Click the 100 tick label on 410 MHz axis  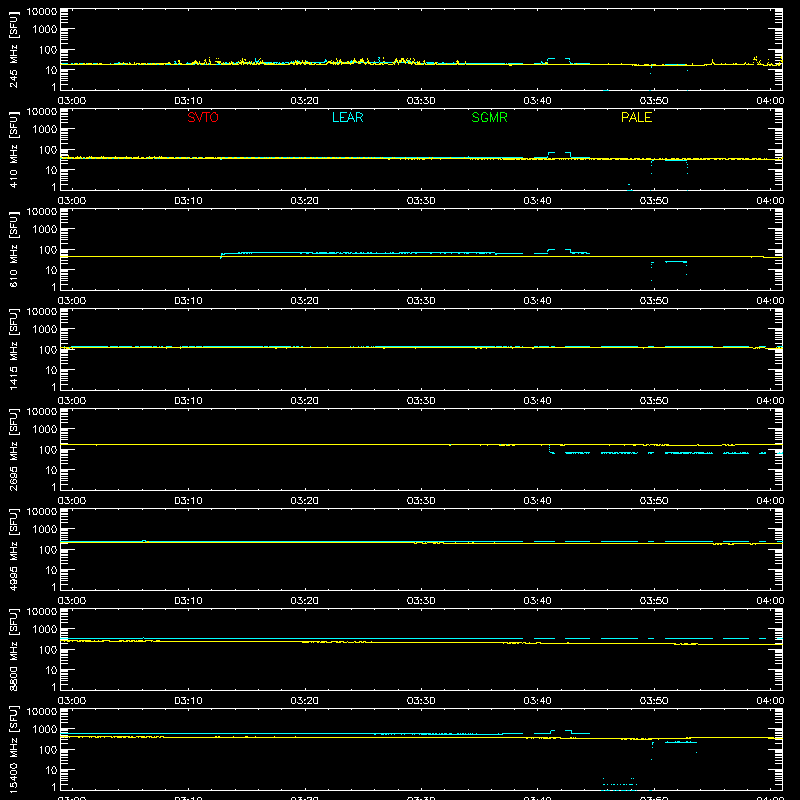[x=48, y=150]
